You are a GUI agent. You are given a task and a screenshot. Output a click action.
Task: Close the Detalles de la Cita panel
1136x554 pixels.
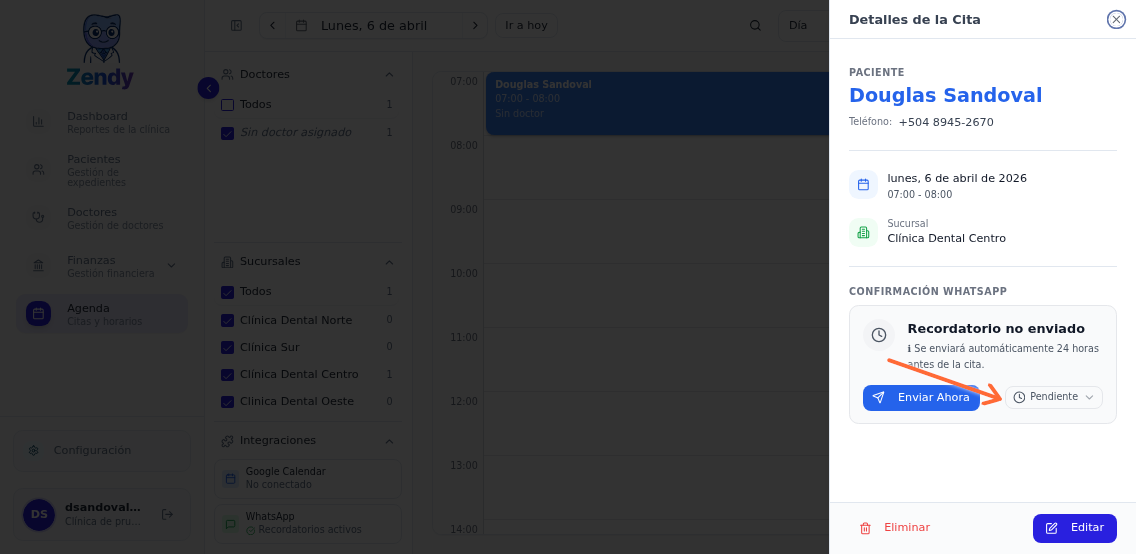(1116, 19)
